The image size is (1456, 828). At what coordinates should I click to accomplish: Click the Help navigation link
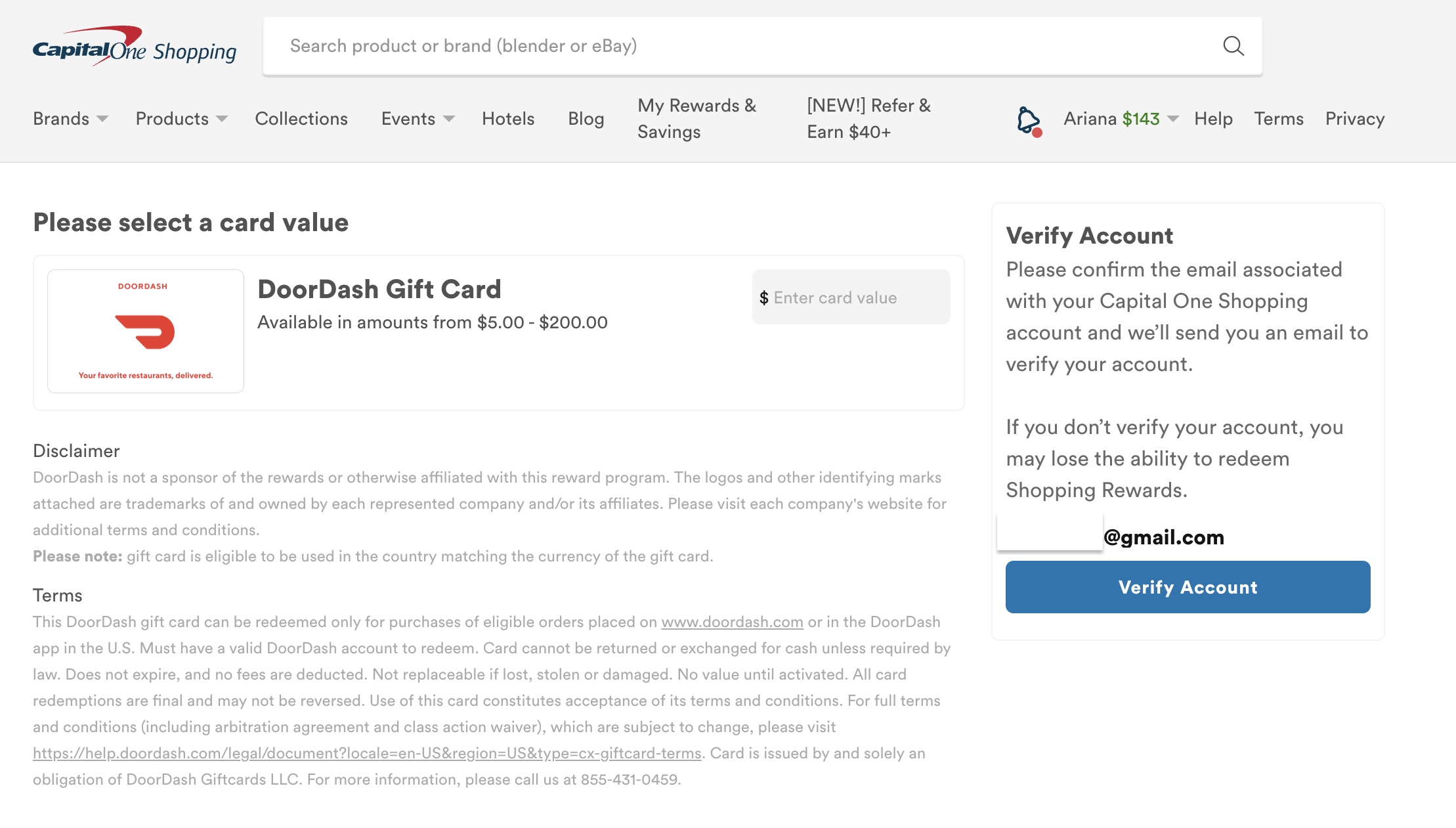(x=1215, y=118)
